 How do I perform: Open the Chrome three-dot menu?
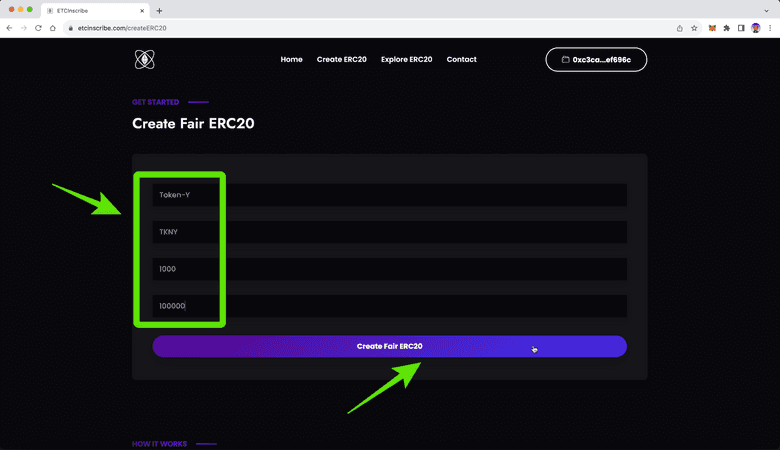point(770,28)
